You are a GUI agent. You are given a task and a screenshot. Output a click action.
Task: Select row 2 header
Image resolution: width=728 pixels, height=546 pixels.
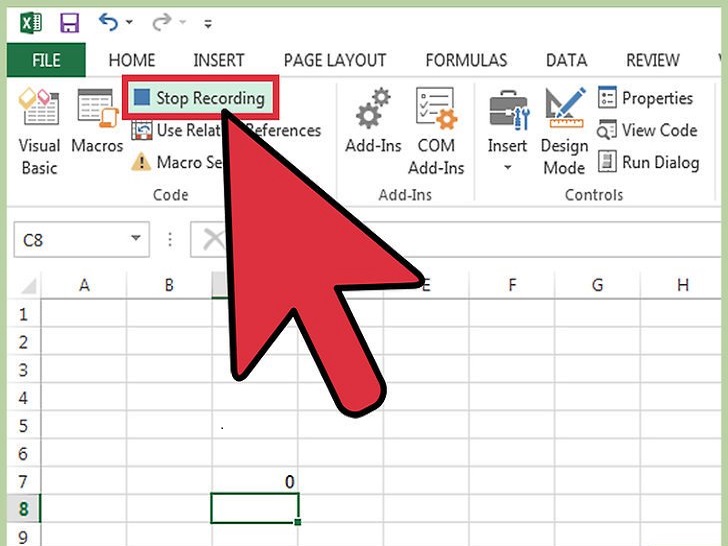click(23, 342)
